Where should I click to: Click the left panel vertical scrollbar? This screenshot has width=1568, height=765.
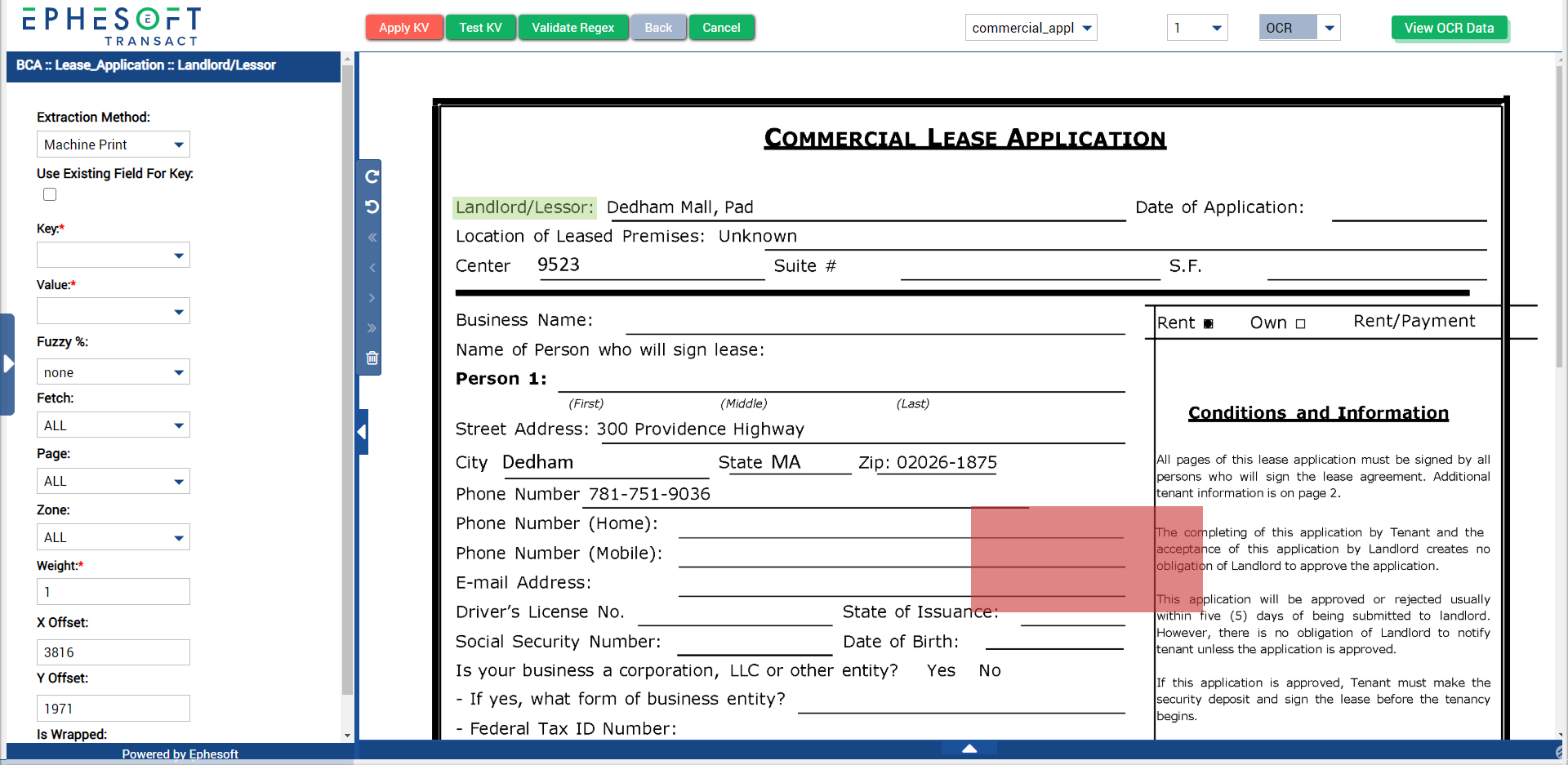[x=347, y=380]
